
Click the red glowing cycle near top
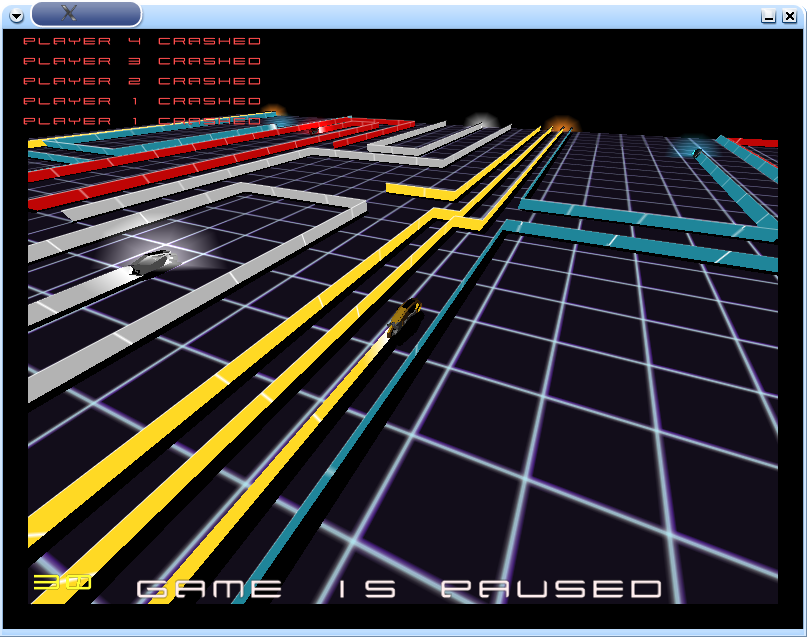pyautogui.click(x=321, y=128)
